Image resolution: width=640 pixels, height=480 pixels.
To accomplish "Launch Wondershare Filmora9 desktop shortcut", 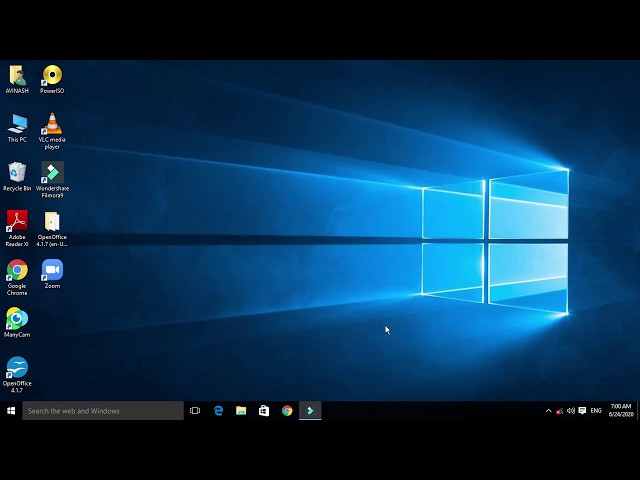I will coord(52,180).
